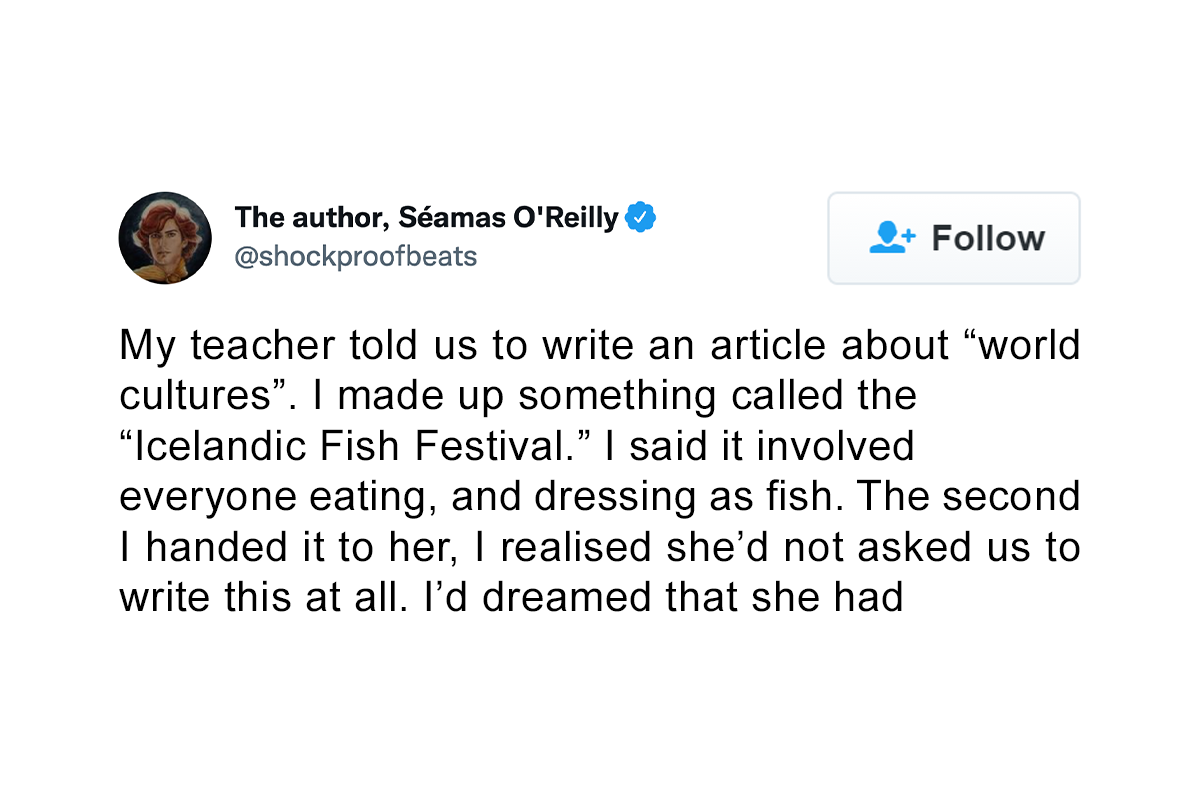
Task: Click the person-plus icon in Follow button
Action: pos(892,238)
